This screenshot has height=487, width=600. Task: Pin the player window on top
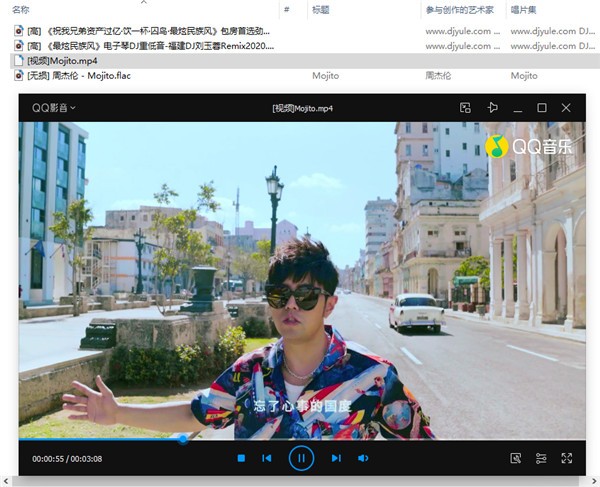coord(492,108)
